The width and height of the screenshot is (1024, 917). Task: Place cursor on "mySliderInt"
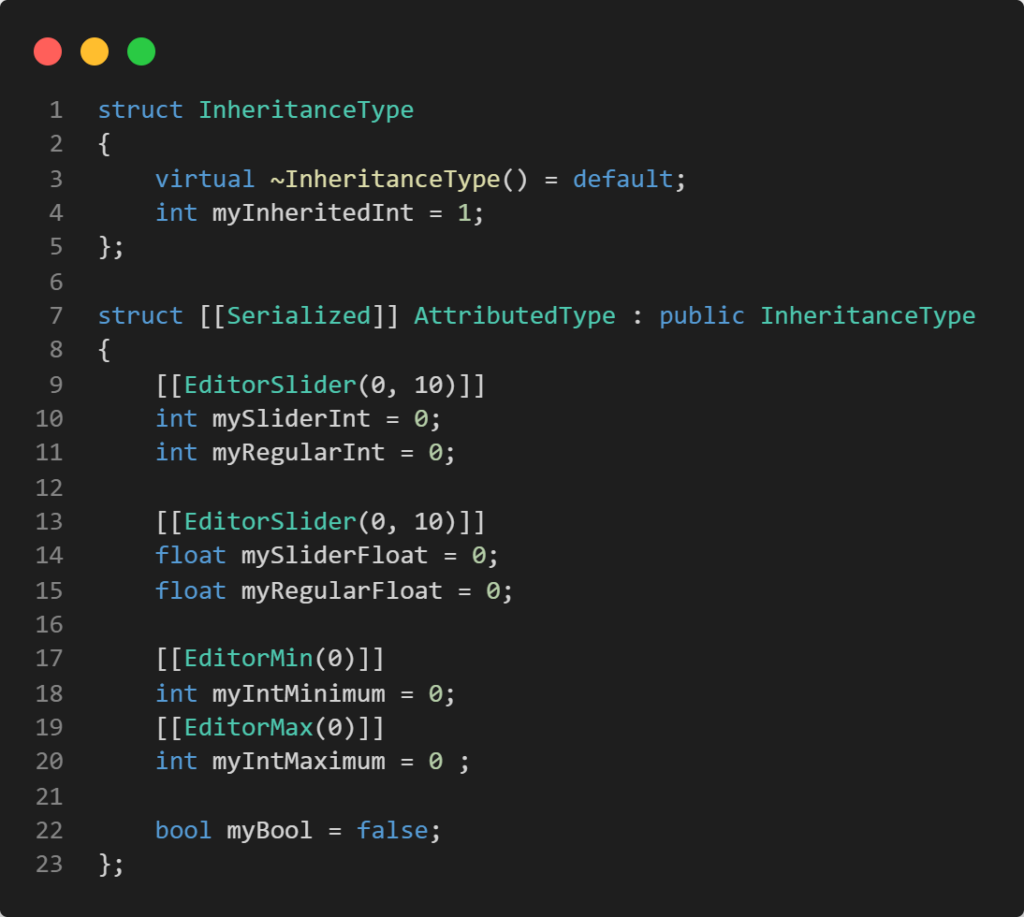(x=291, y=419)
